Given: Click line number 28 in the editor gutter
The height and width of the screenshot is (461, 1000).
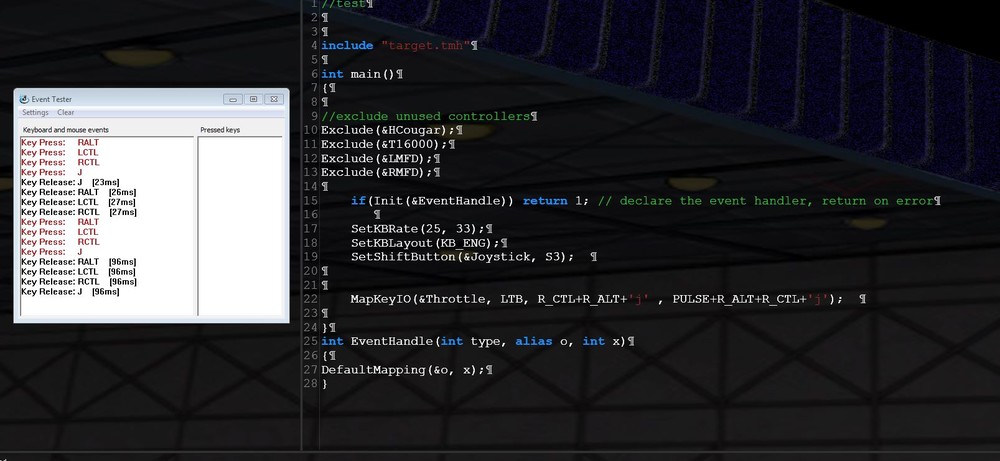Looking at the screenshot, I should click(311, 384).
